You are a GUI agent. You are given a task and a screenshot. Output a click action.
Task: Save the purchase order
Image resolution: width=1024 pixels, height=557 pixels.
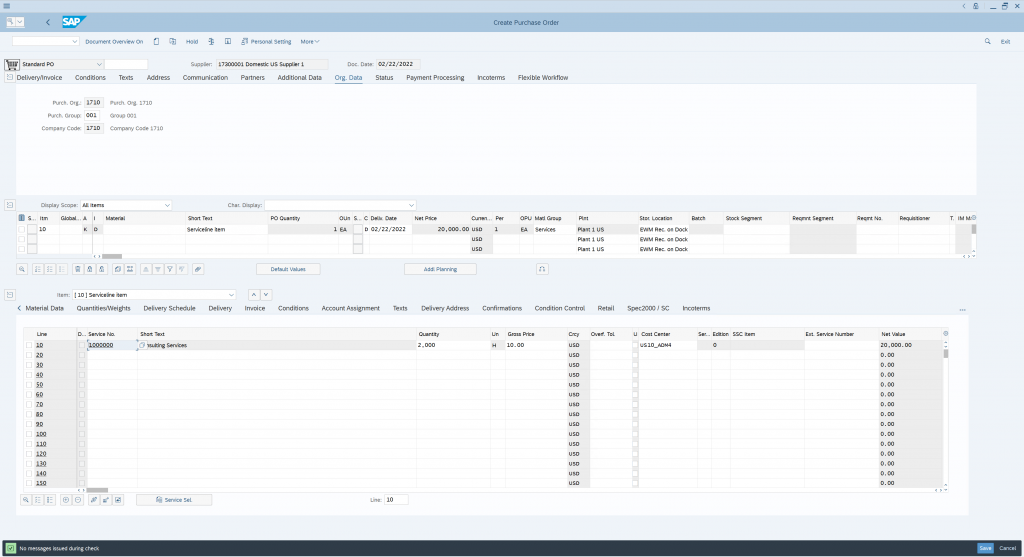point(985,548)
